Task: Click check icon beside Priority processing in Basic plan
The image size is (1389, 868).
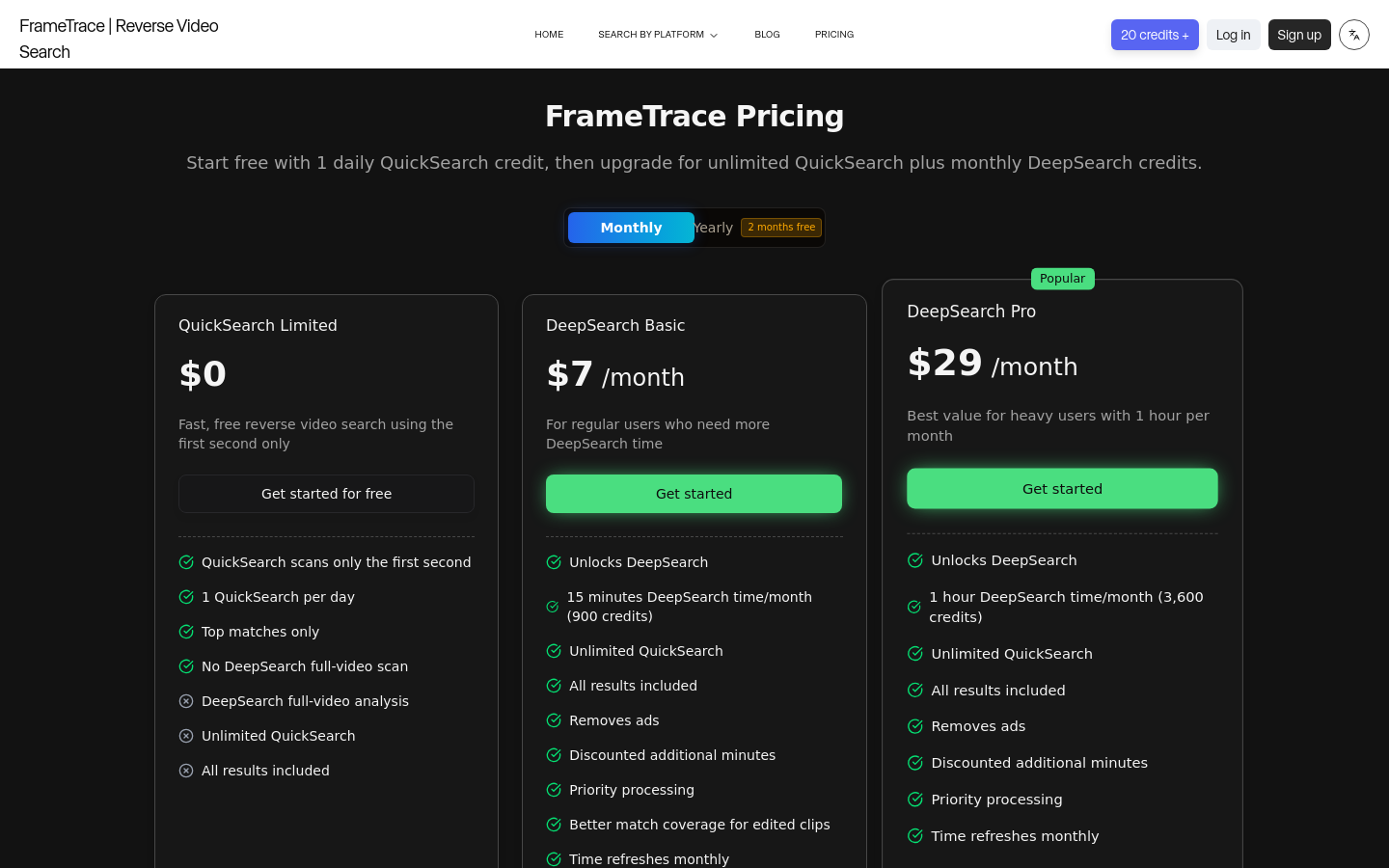Action: coord(554,790)
